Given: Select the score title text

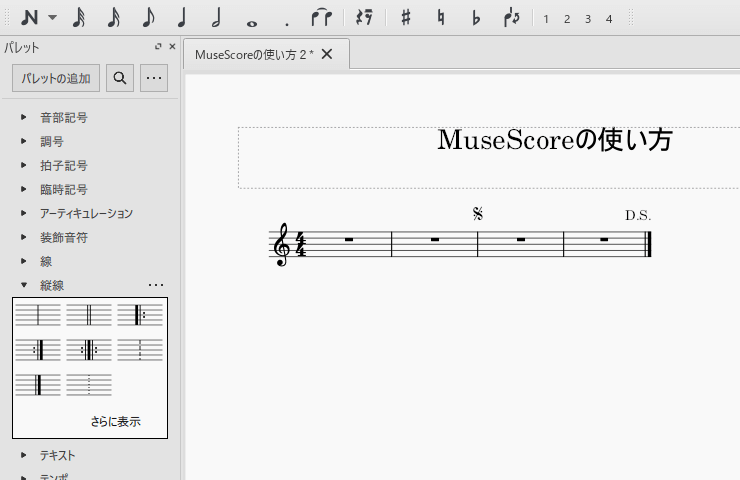Looking at the screenshot, I should pyautogui.click(x=555, y=140).
